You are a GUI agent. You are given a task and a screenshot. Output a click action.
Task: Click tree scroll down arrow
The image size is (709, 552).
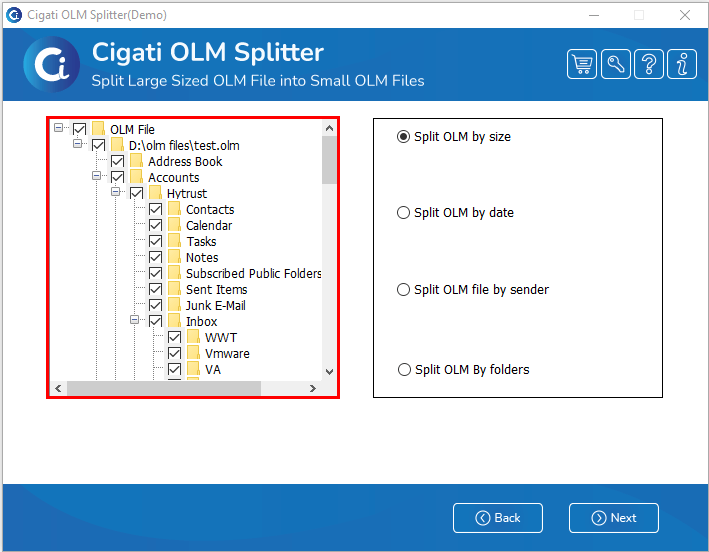pos(330,372)
